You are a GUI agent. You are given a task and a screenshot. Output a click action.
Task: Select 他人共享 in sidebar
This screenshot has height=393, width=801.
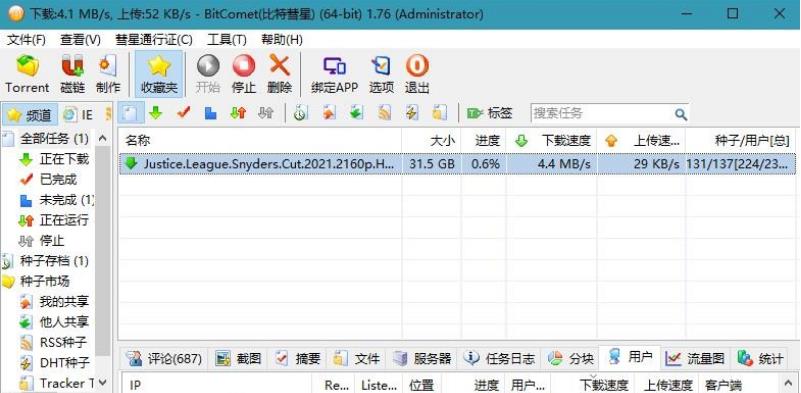click(64, 322)
